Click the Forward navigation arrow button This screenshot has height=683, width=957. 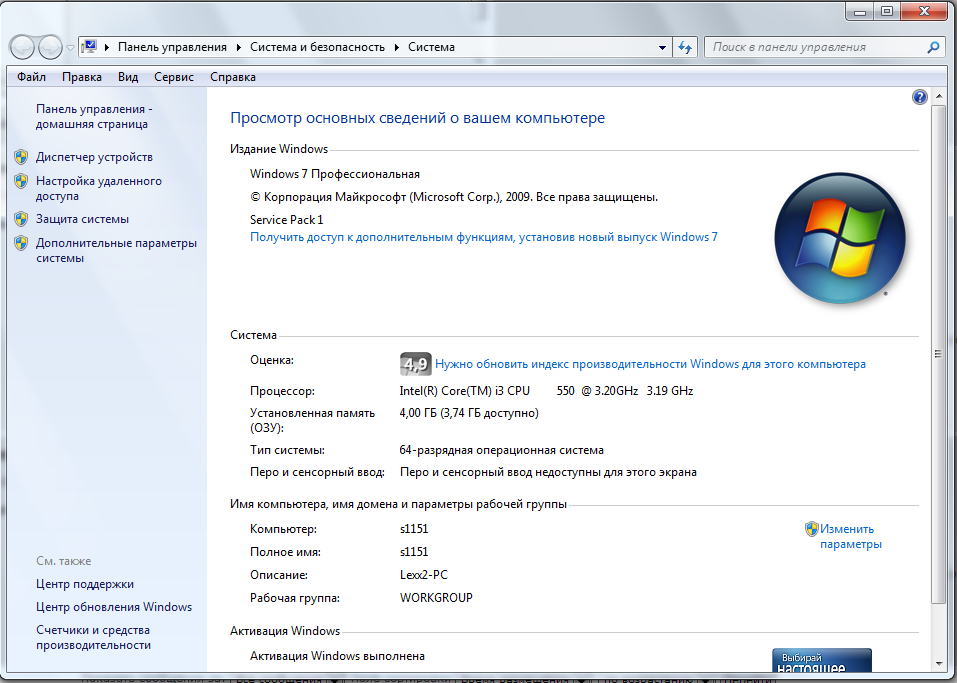(50, 47)
